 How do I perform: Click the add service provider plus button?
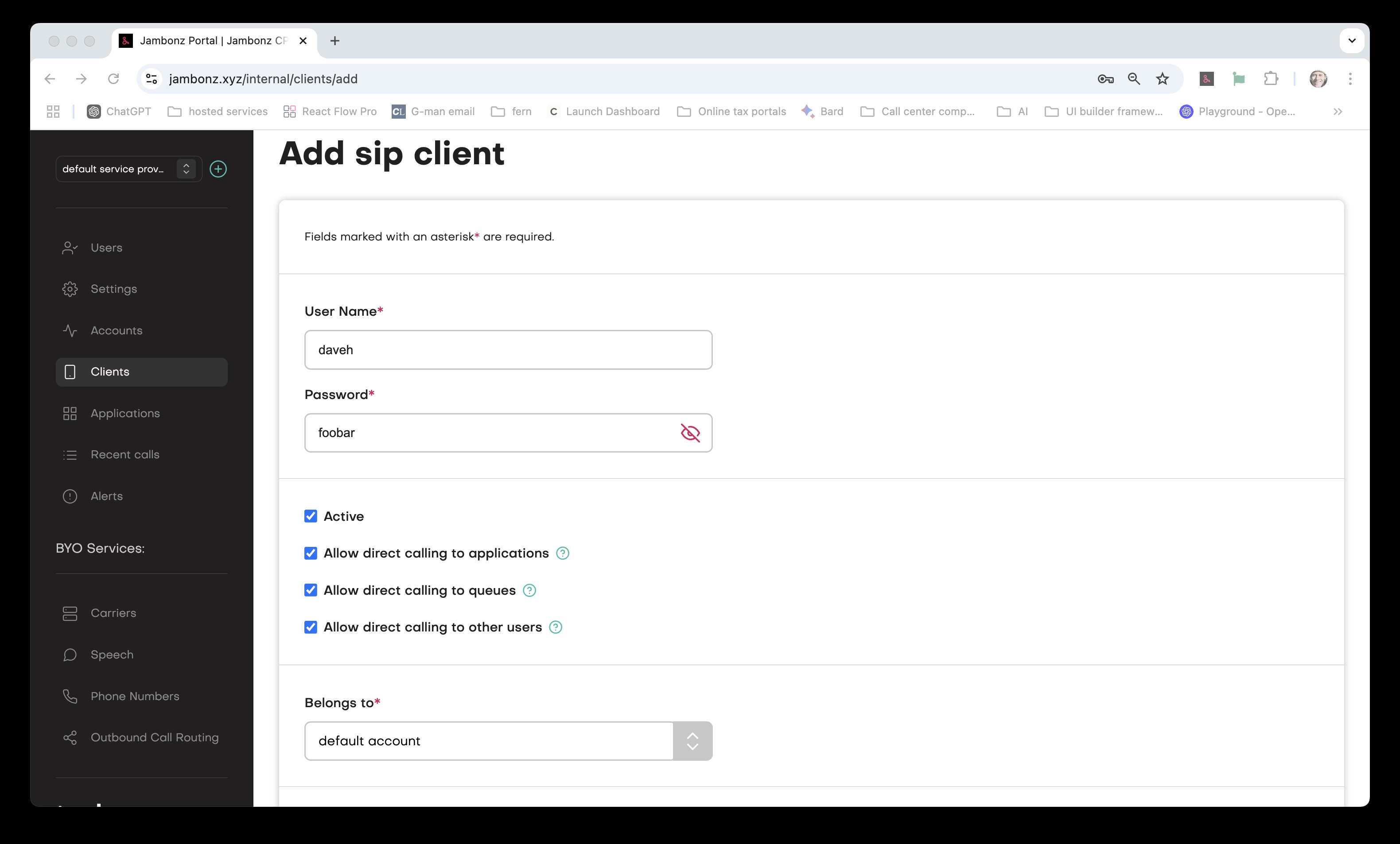[218, 169]
